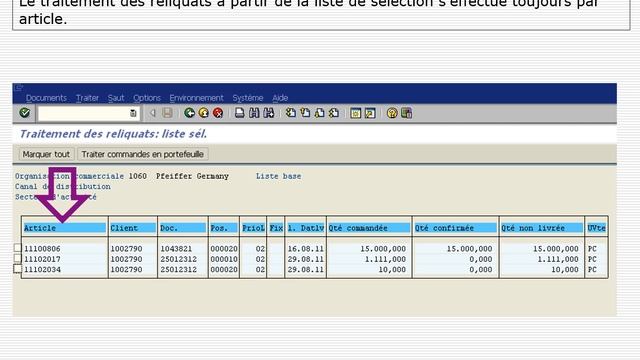The height and width of the screenshot is (360, 640).
Task: Click document number 1043821
Action: coord(176,249)
